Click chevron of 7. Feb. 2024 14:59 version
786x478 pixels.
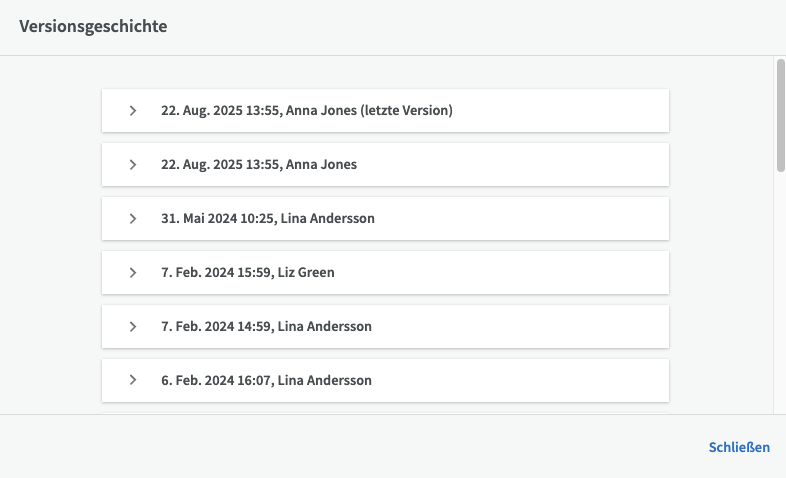pos(133,327)
